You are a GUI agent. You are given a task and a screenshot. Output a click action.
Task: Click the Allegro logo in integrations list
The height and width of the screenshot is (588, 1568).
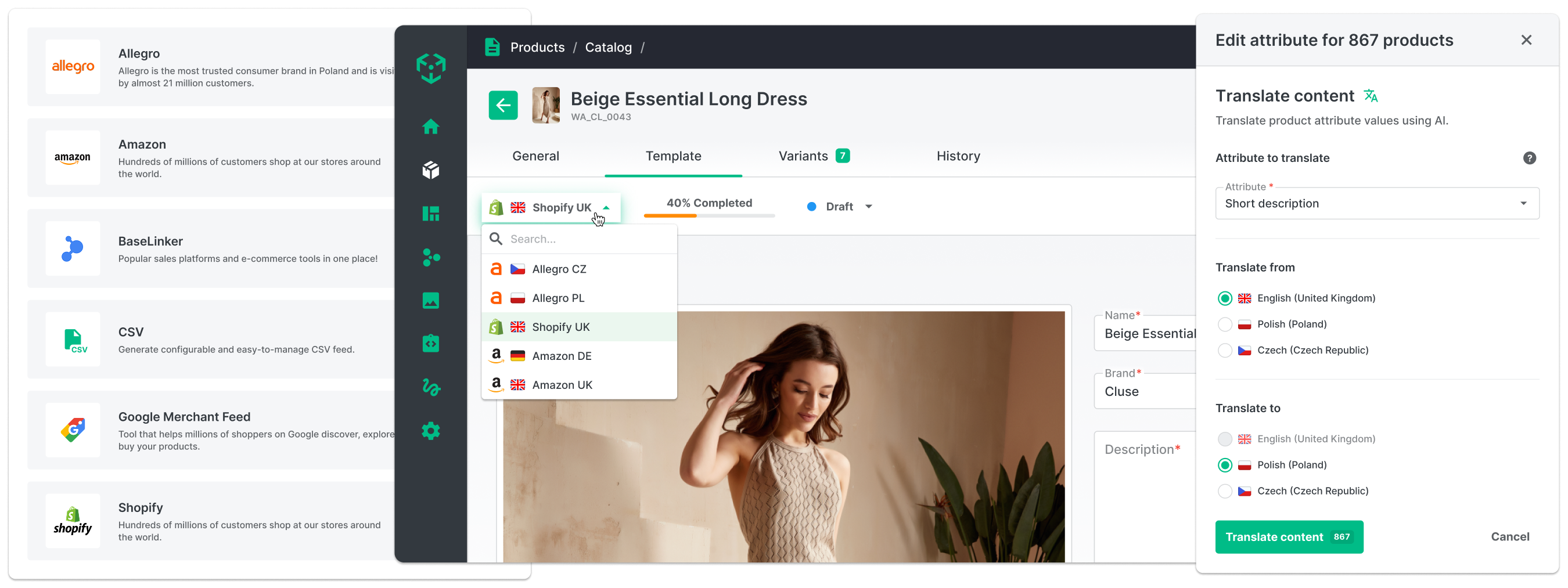click(73, 66)
